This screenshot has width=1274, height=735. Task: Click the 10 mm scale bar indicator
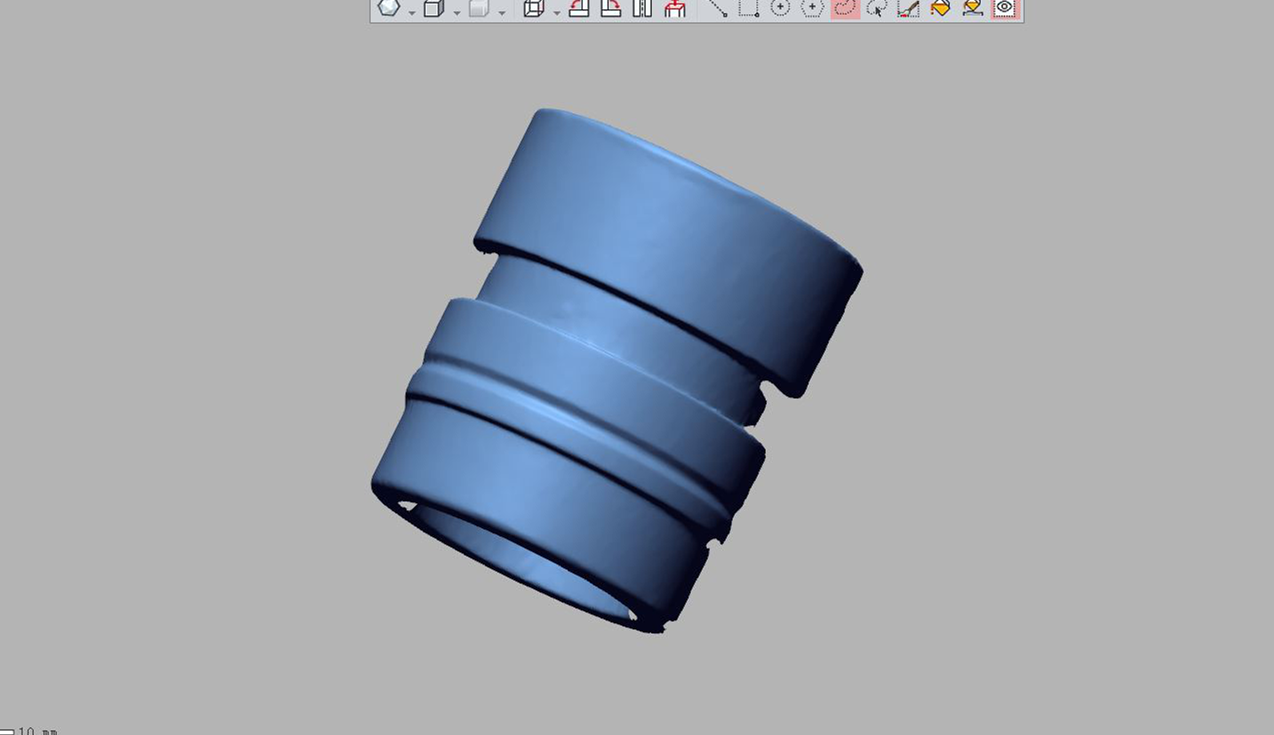28,730
